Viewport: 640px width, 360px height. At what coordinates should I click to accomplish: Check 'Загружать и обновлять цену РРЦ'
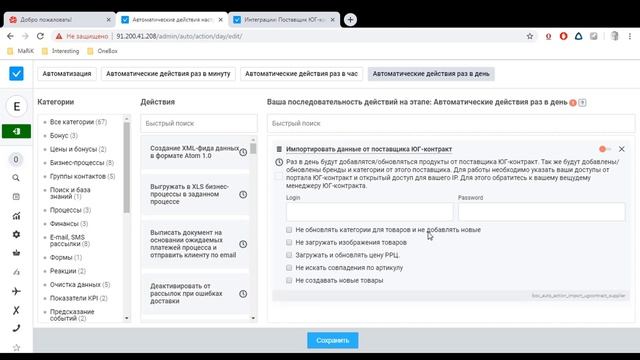pos(289,255)
